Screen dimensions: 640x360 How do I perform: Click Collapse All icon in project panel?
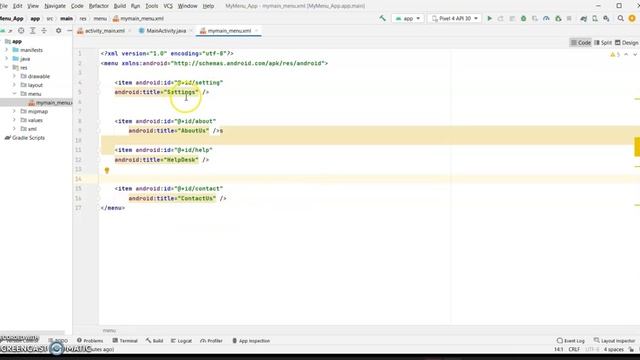(x=44, y=31)
